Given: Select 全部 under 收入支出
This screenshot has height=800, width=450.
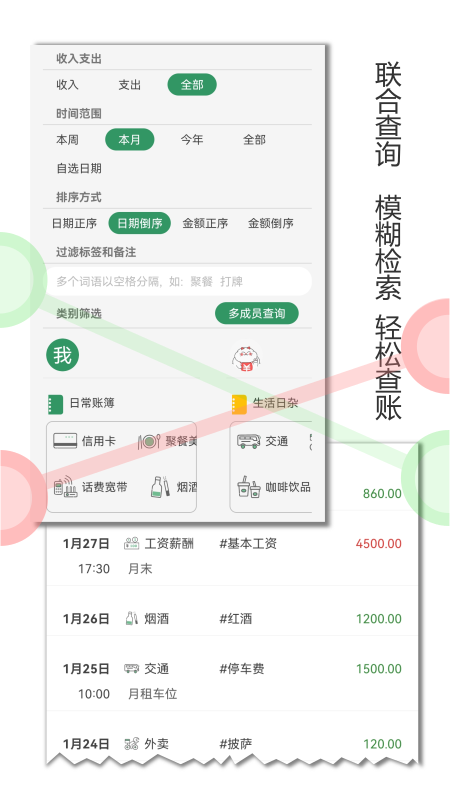Looking at the screenshot, I should coord(192,85).
